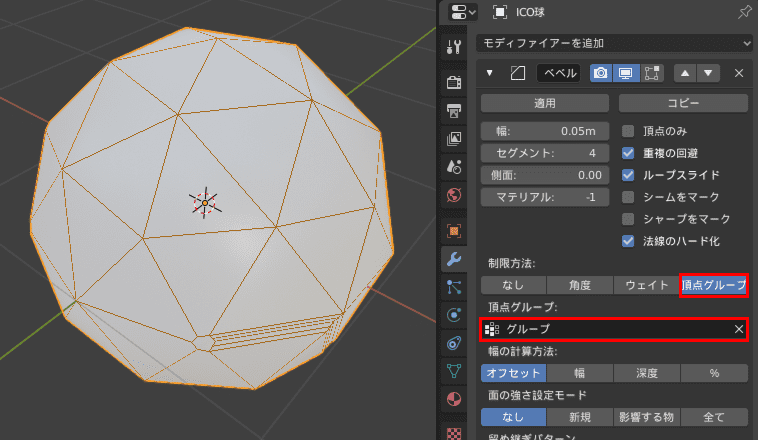Click the bevel modifier type icon
The image size is (758, 440).
518,73
